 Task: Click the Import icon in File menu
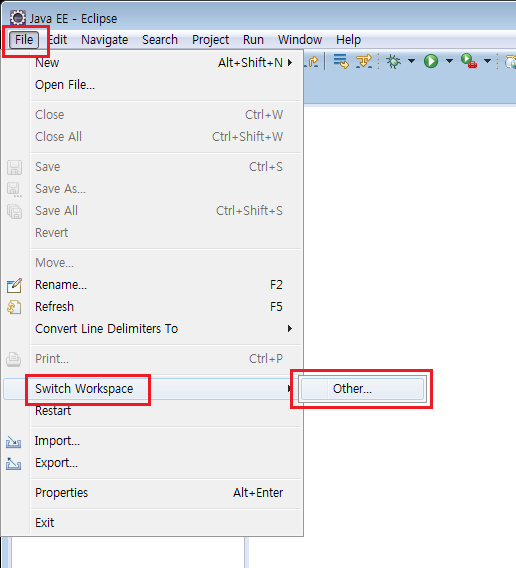point(13,442)
